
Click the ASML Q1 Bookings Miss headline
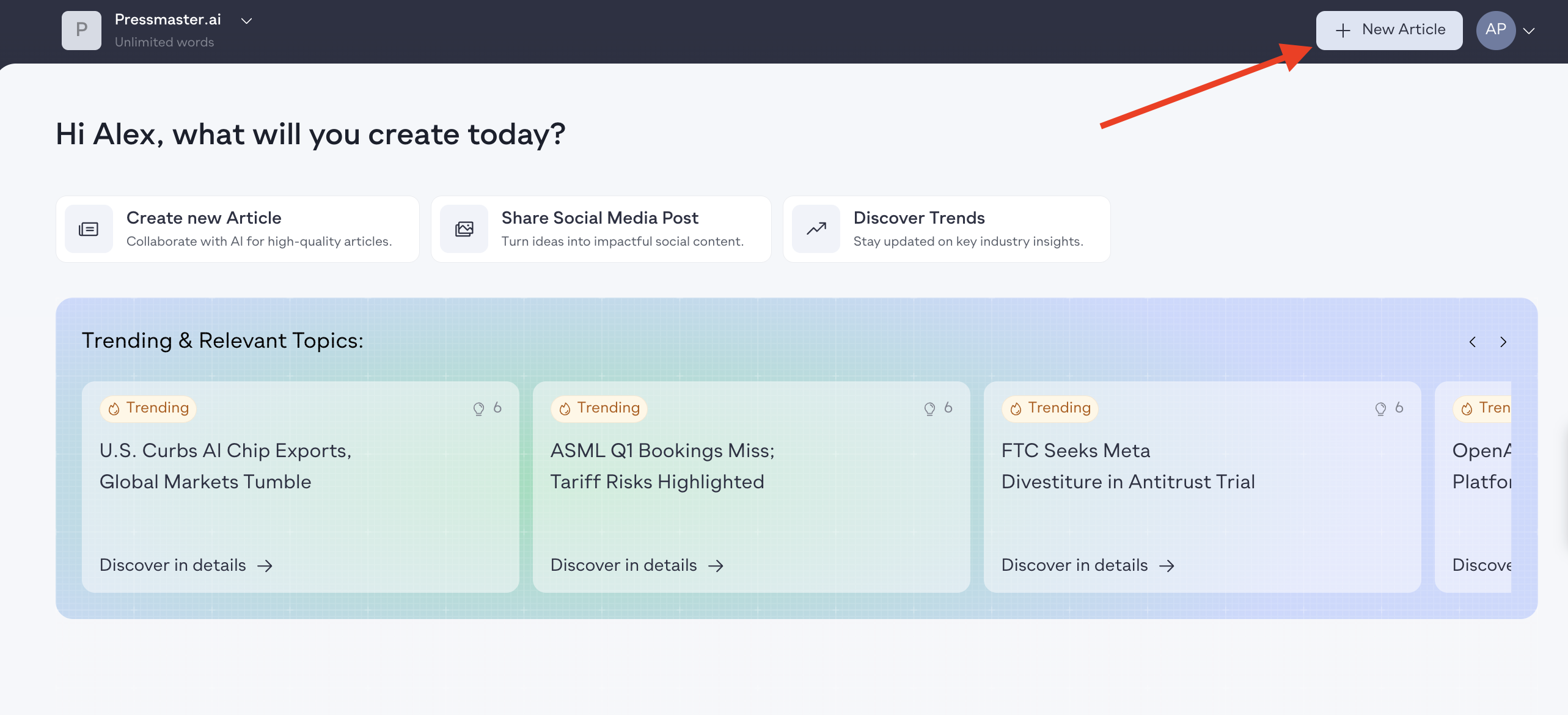coord(662,466)
